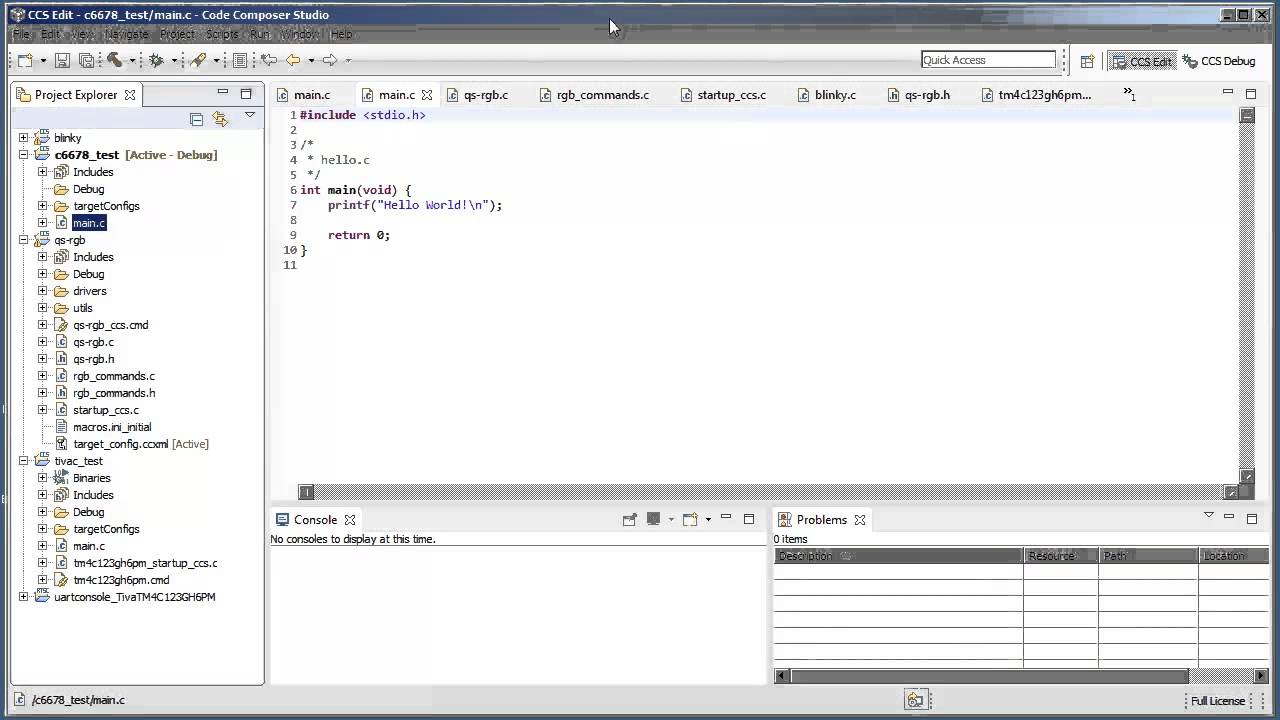Screen dimensions: 1280x720
Task: Expand the drivers folder
Action: click(x=43, y=291)
